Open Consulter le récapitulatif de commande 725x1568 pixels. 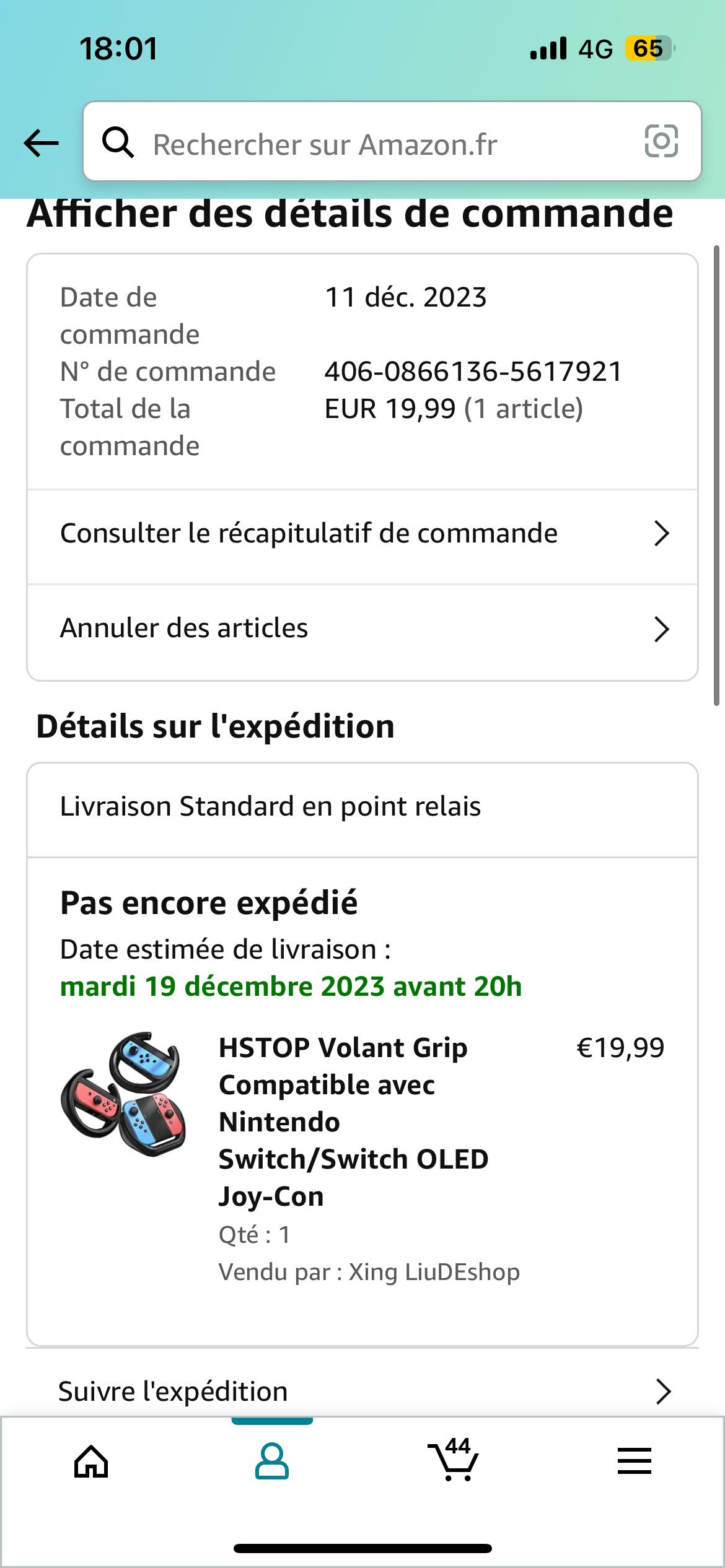(309, 534)
